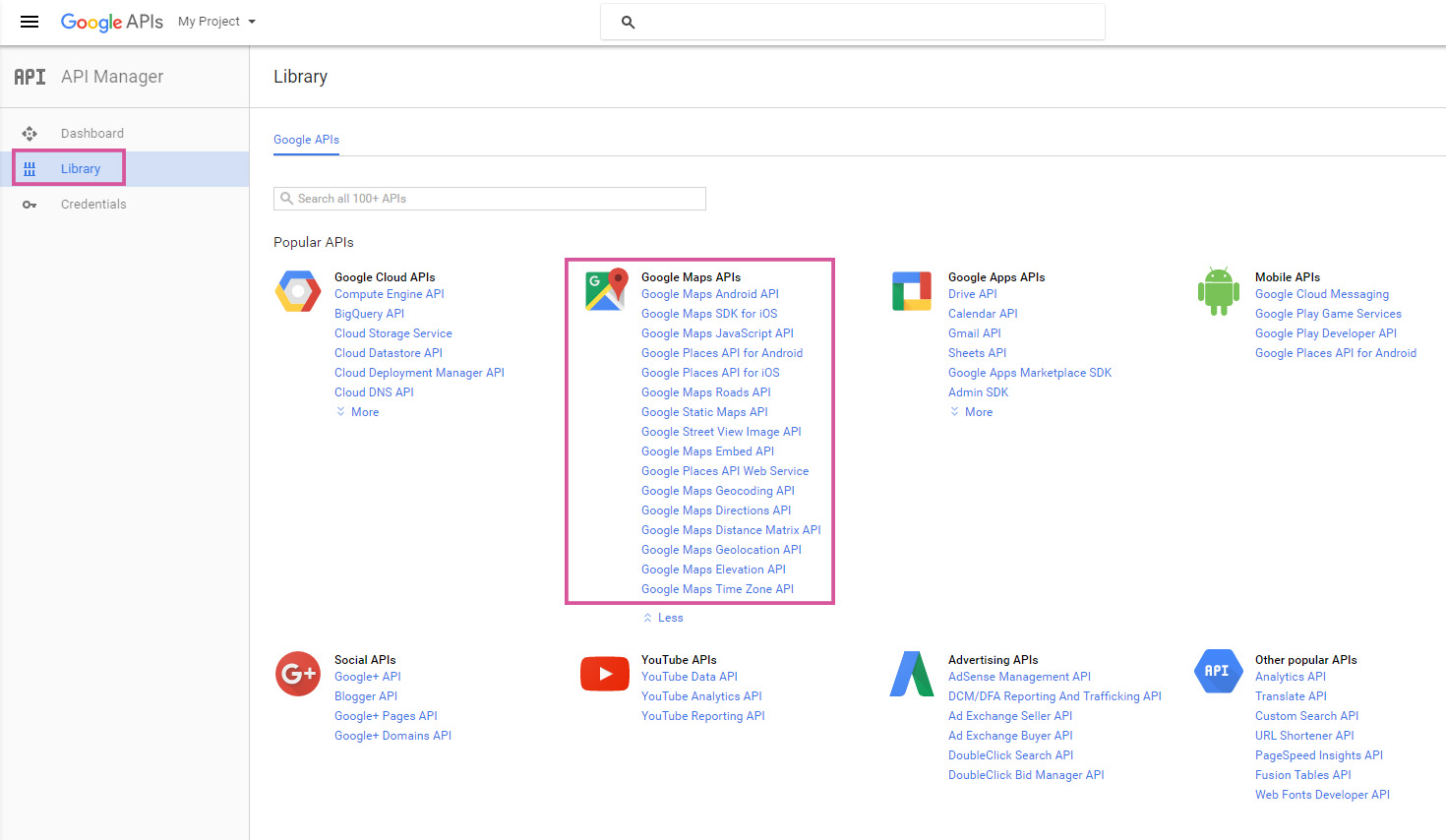The image size is (1446, 840).
Task: Open Google Maps SDK for iOS link
Action: 709,314
